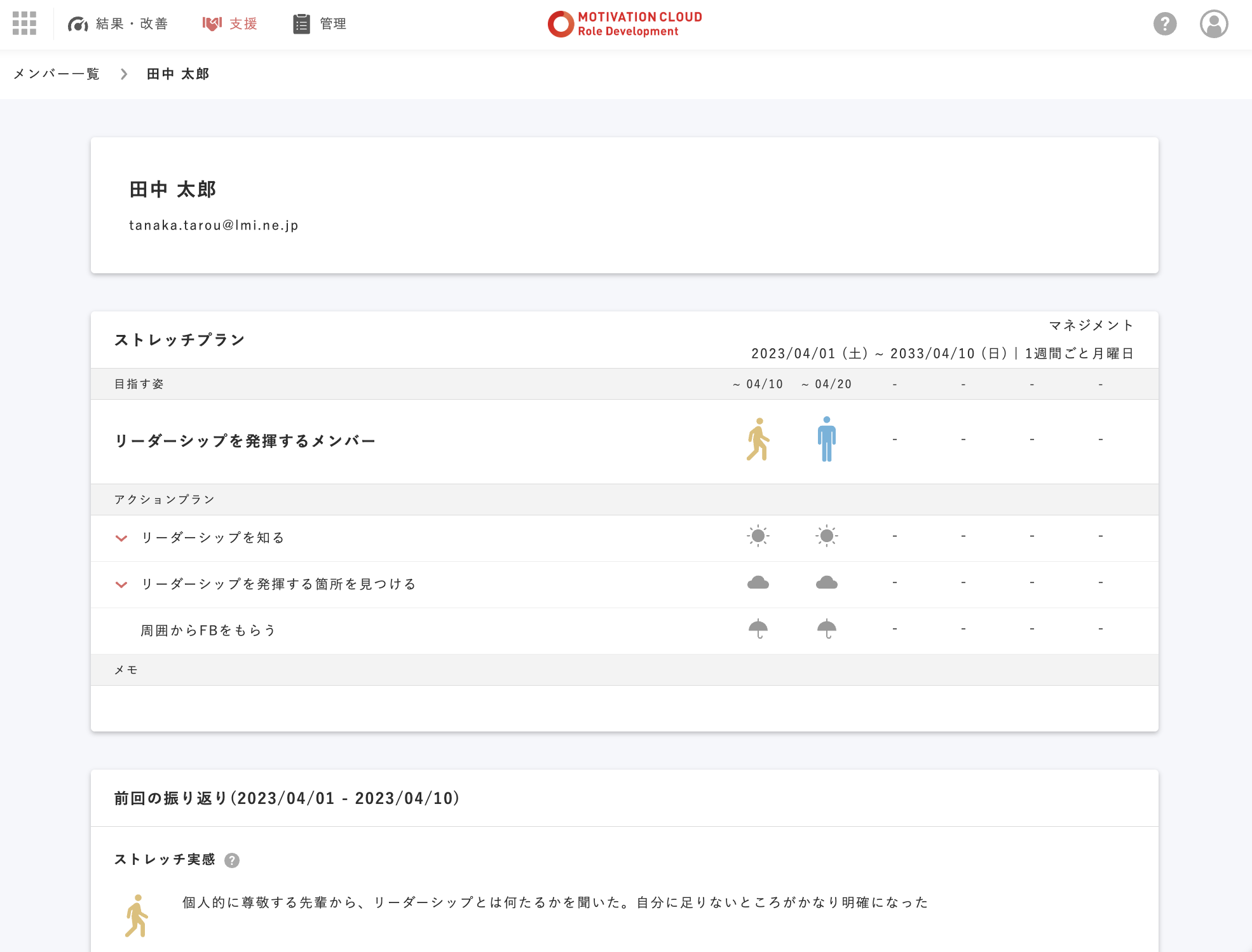Expand リーダーシップを発揮する箇所を見つける action plan

[121, 585]
